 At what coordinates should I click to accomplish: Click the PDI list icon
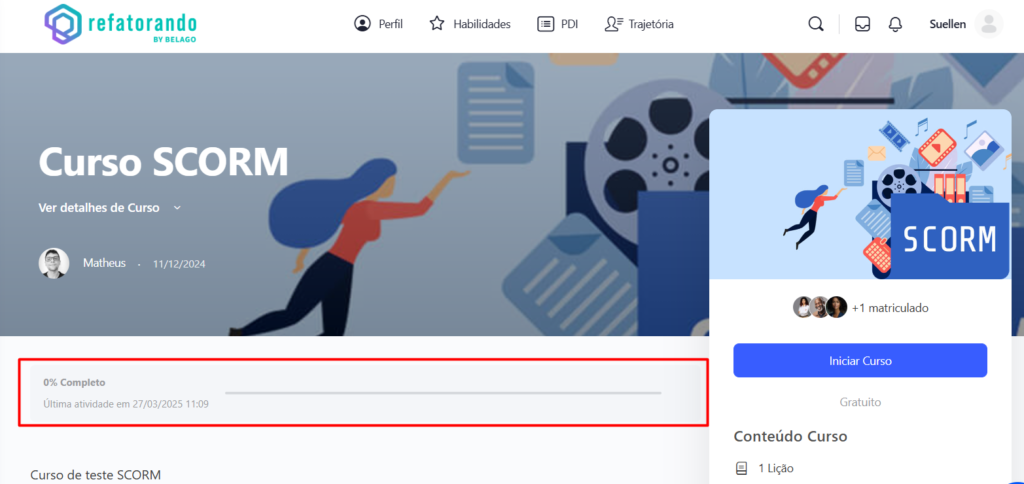tap(545, 24)
